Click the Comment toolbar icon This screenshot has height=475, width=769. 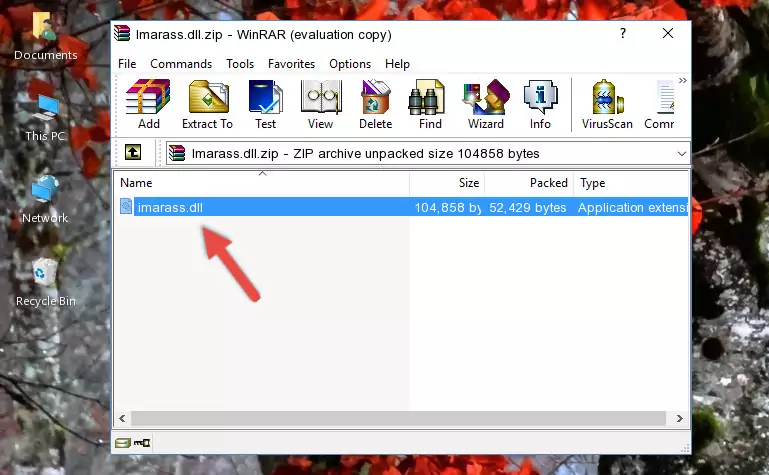tap(660, 104)
